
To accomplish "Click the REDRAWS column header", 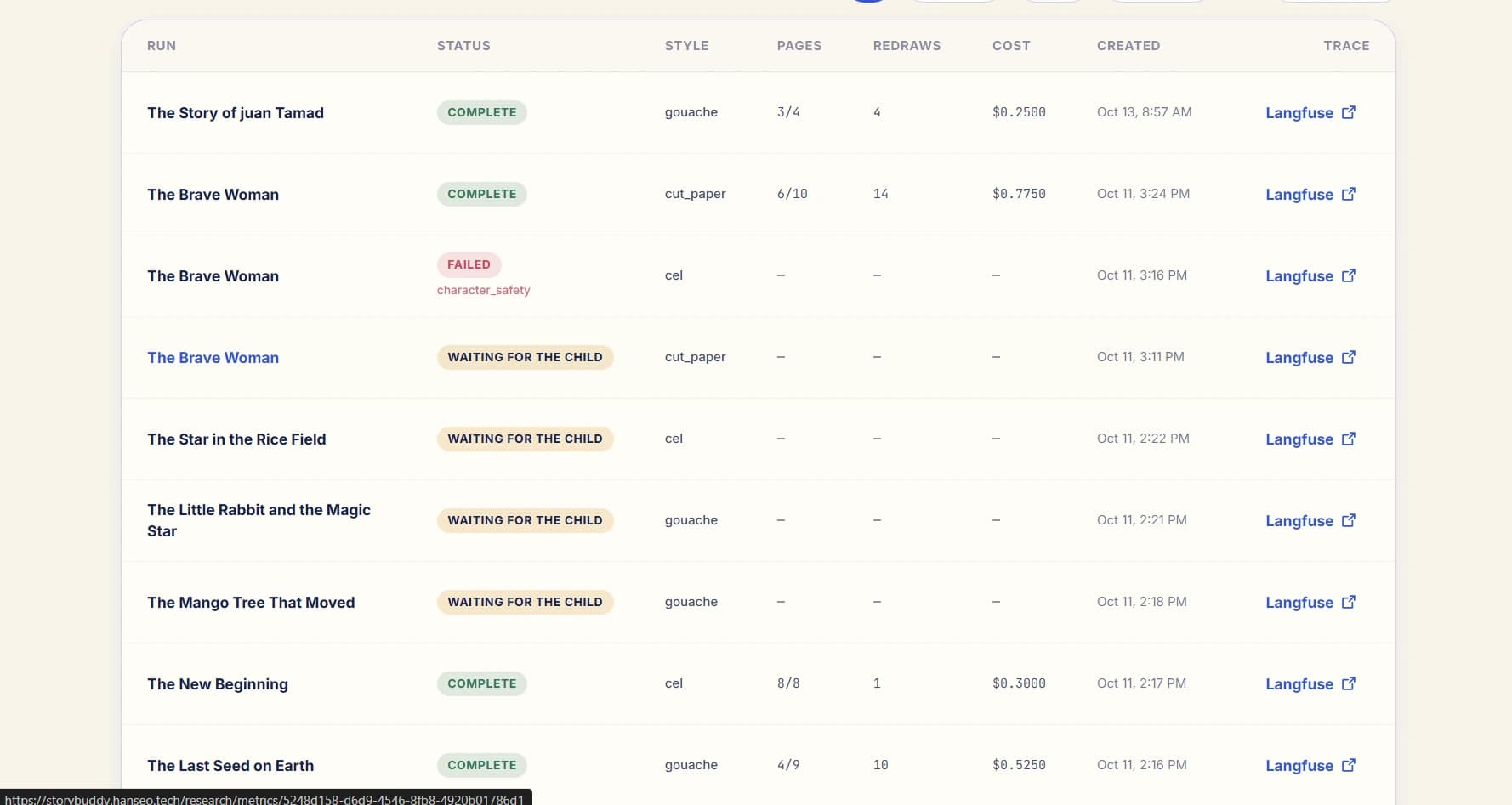I will 907,46.
